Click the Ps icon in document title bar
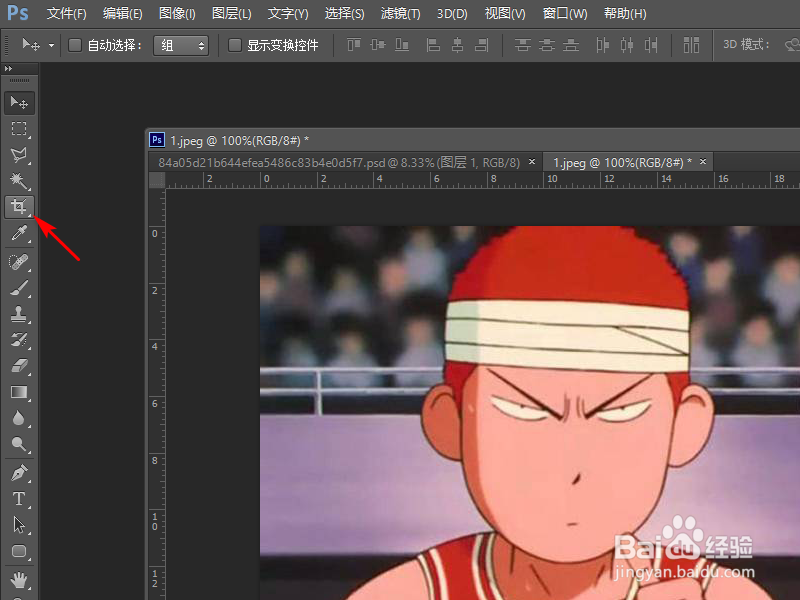Image resolution: width=800 pixels, height=600 pixels. [157, 140]
